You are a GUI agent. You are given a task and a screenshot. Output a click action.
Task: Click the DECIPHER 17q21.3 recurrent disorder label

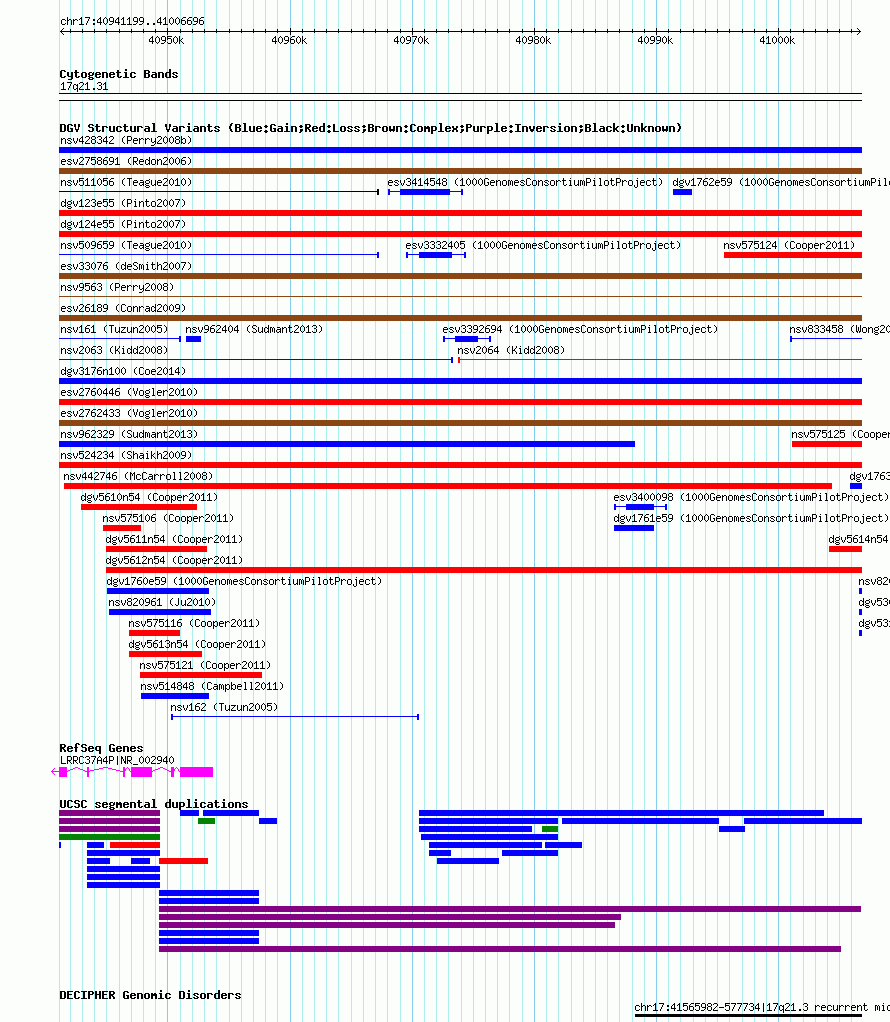click(x=762, y=1007)
